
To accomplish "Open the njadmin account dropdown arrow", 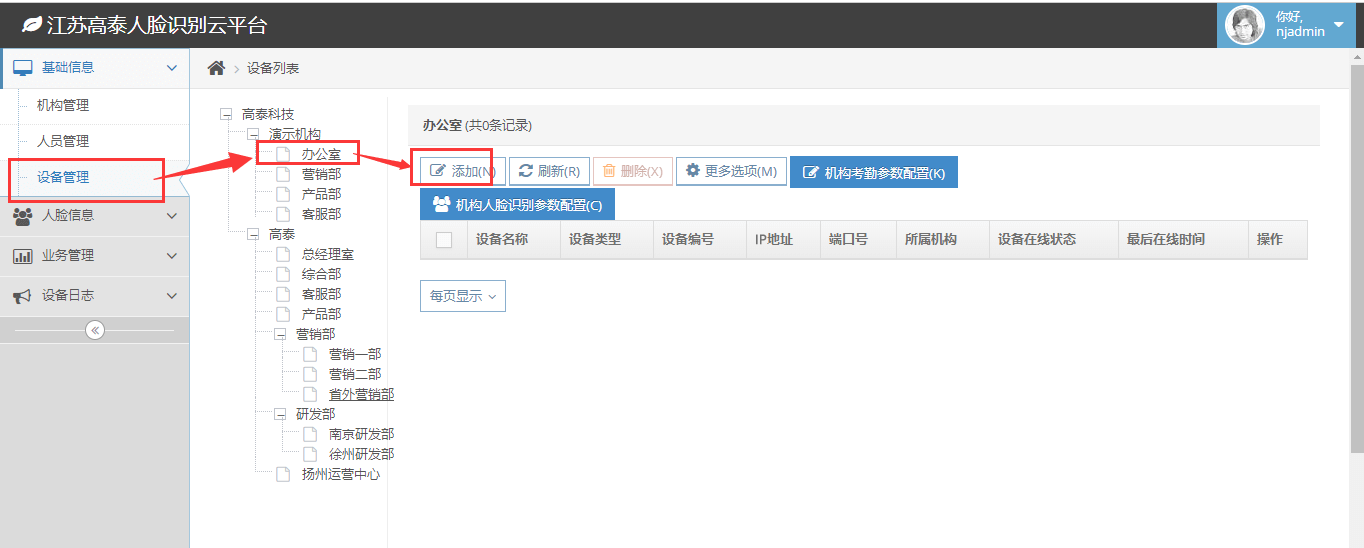I will [1340, 24].
